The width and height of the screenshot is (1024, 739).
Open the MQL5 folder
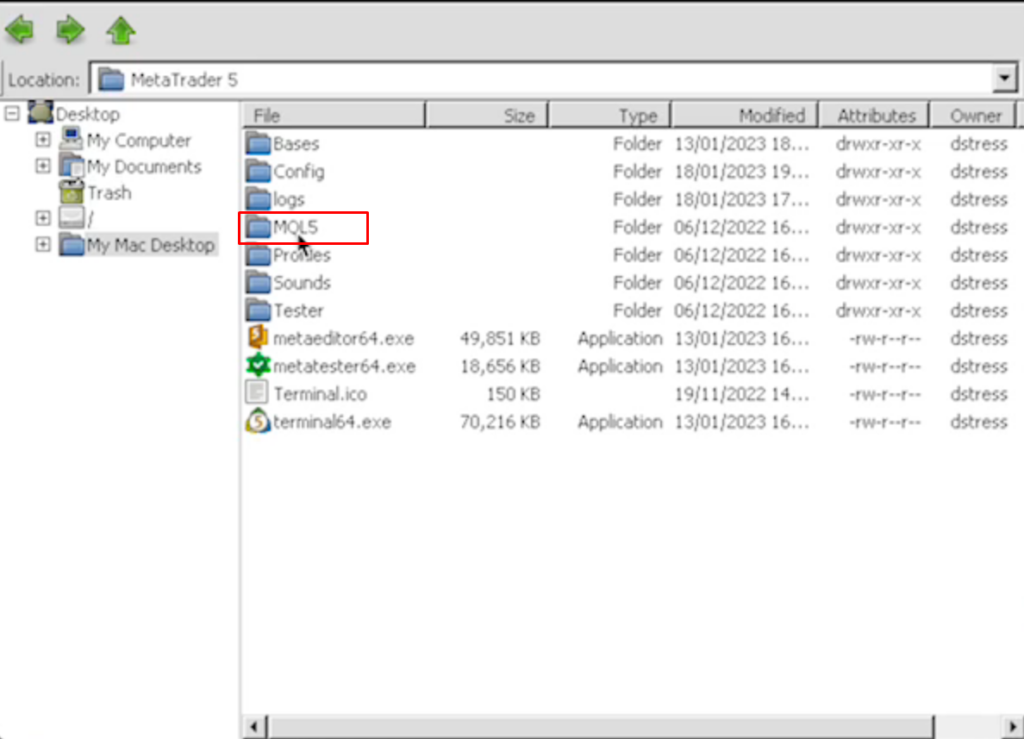[x=295, y=228]
